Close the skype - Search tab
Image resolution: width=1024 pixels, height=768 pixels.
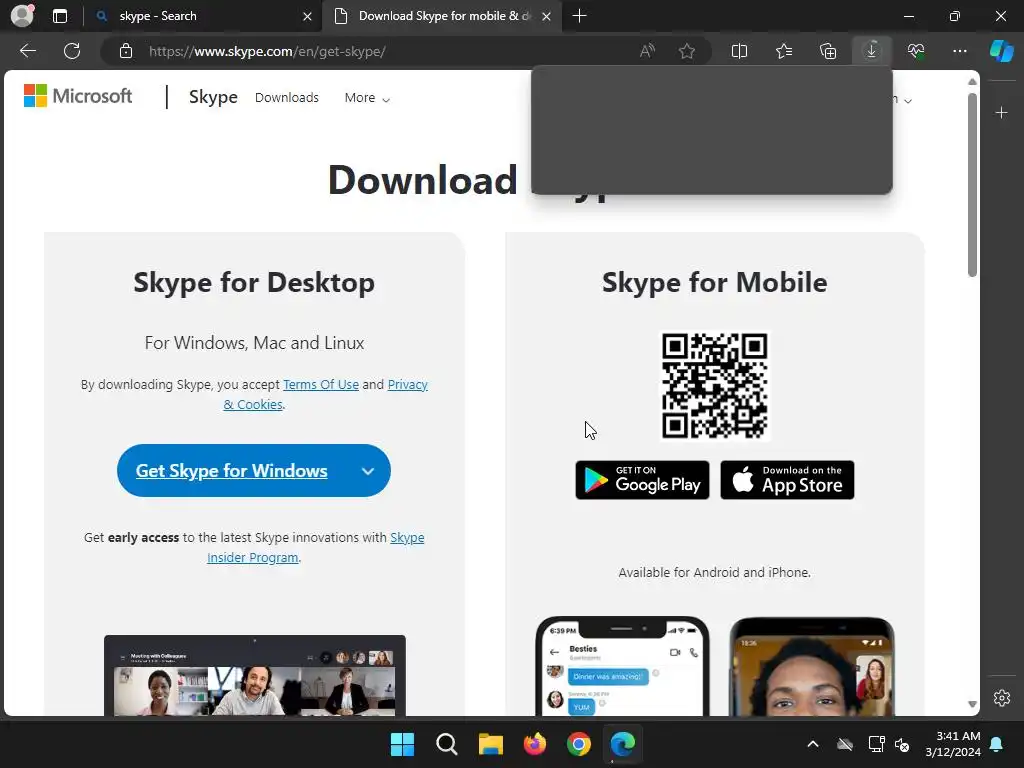[x=307, y=16]
